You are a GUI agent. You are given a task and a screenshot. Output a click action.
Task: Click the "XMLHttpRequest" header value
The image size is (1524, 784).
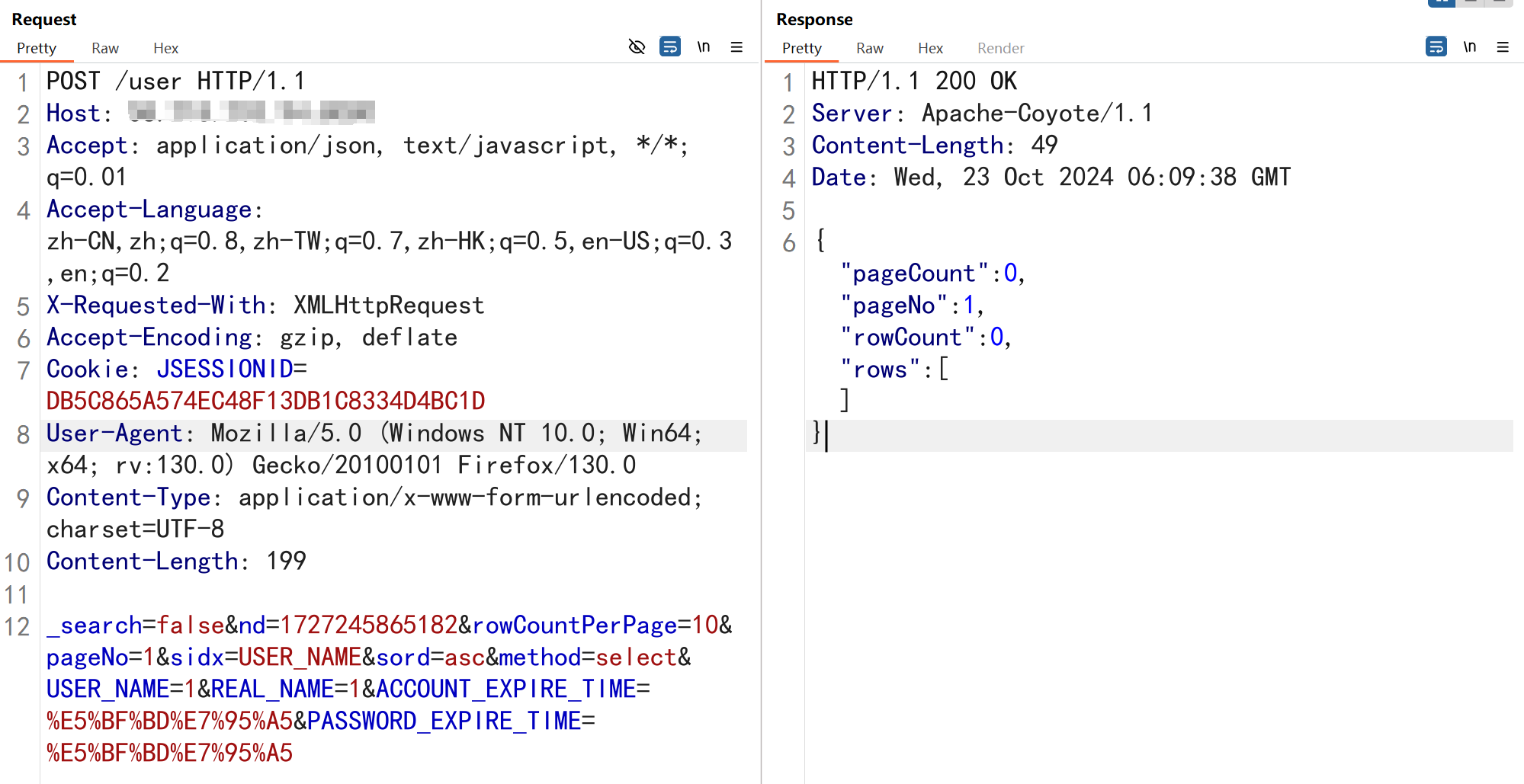[x=389, y=305]
